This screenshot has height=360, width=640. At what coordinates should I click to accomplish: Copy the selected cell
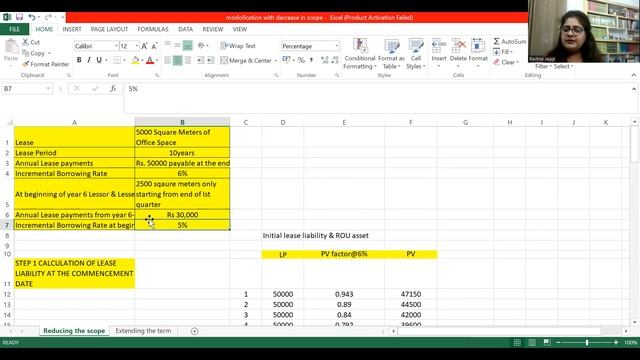[x=33, y=53]
